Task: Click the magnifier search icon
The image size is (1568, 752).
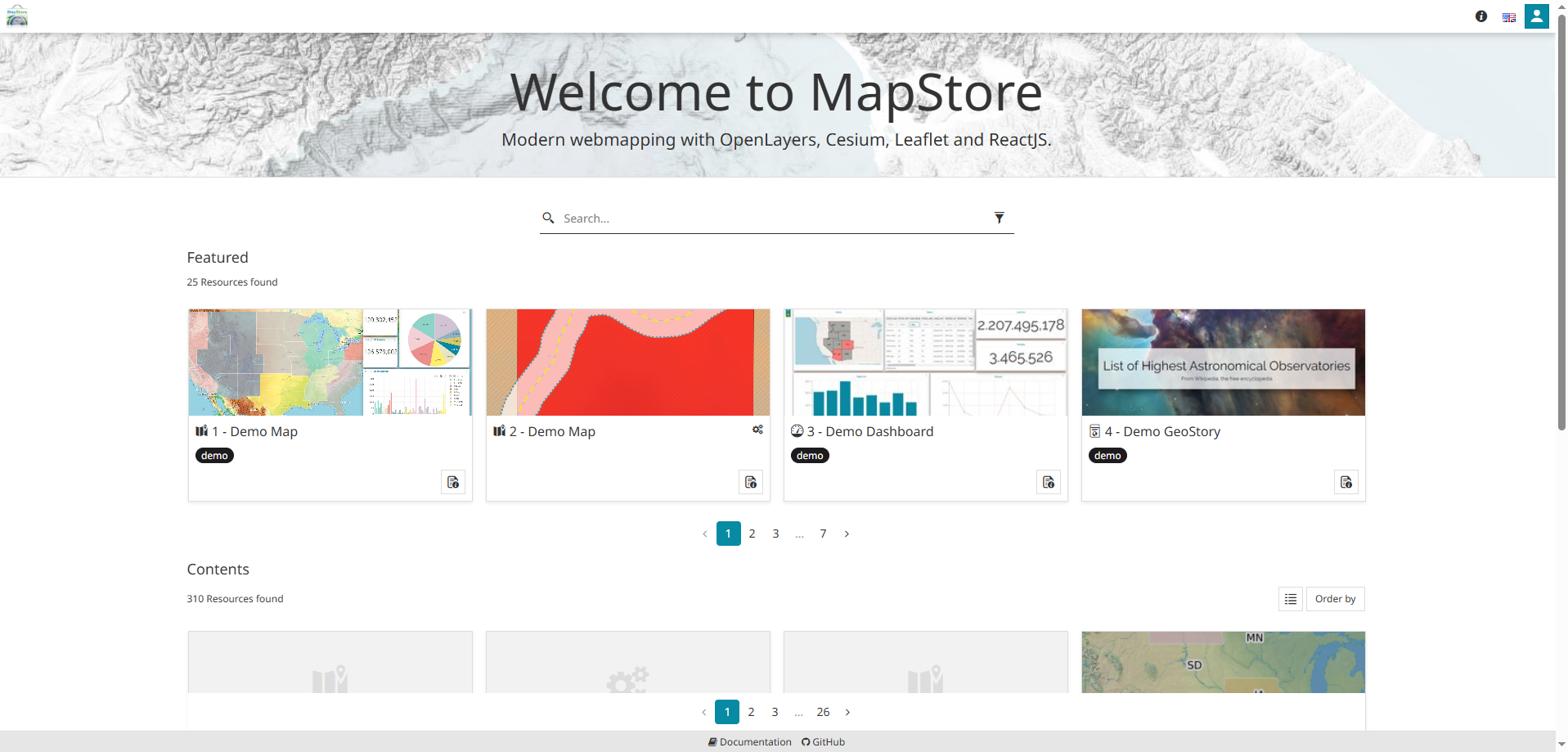Action: coord(548,218)
